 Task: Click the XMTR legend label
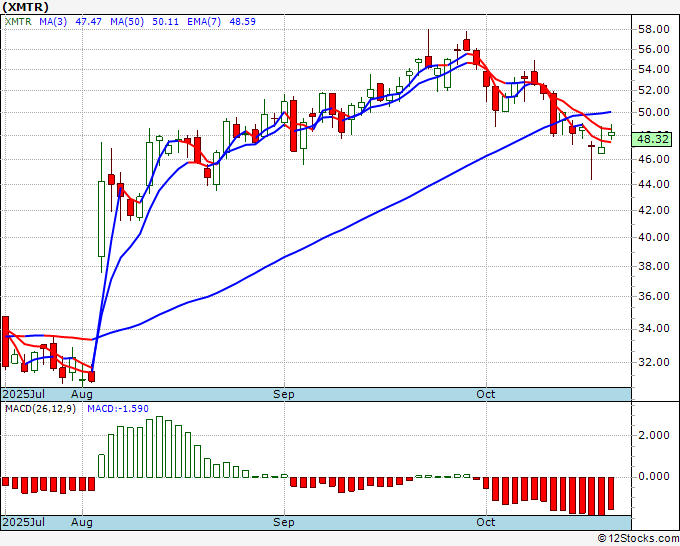pos(18,22)
